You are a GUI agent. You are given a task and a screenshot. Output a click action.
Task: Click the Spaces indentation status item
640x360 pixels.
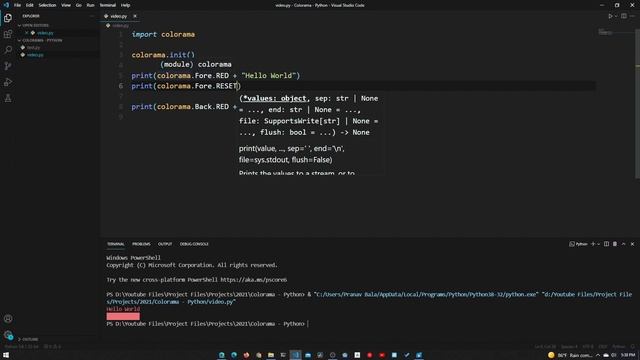[569, 347]
